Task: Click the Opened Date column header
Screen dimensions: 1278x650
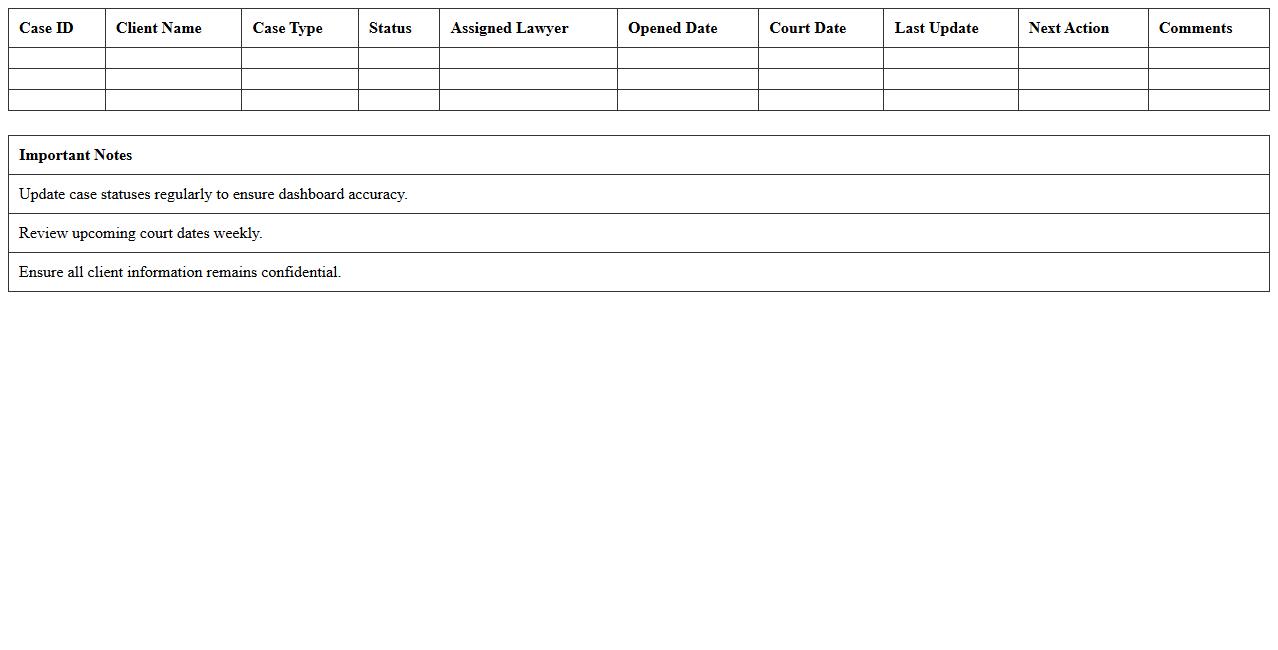Action: click(x=672, y=28)
